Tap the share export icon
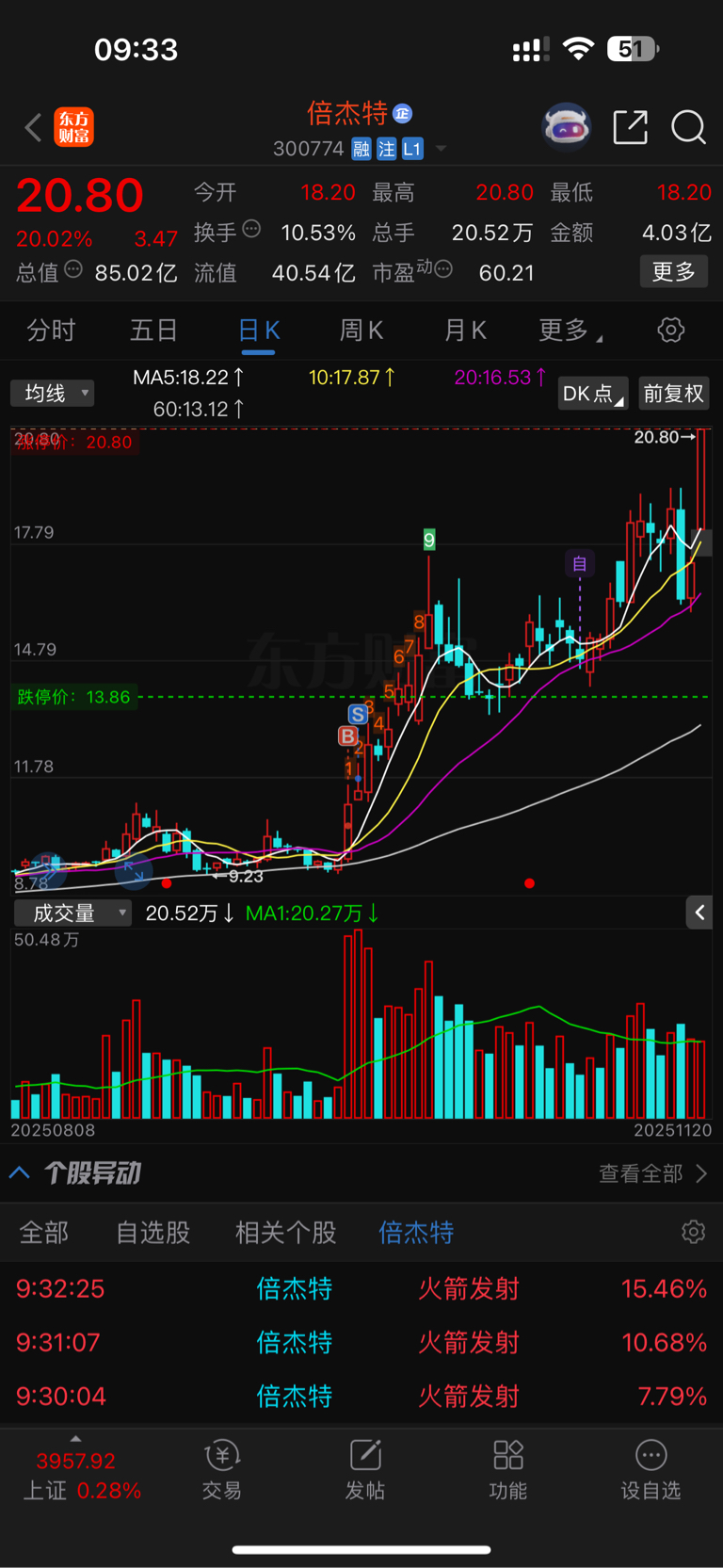 [630, 127]
